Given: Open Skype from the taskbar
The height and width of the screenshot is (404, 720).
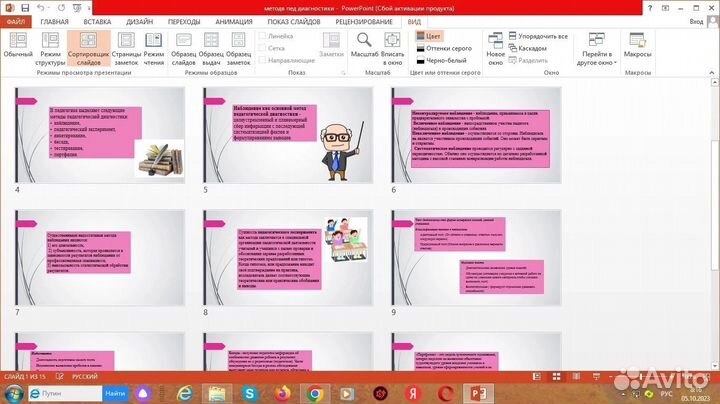Looking at the screenshot, I should 249,394.
